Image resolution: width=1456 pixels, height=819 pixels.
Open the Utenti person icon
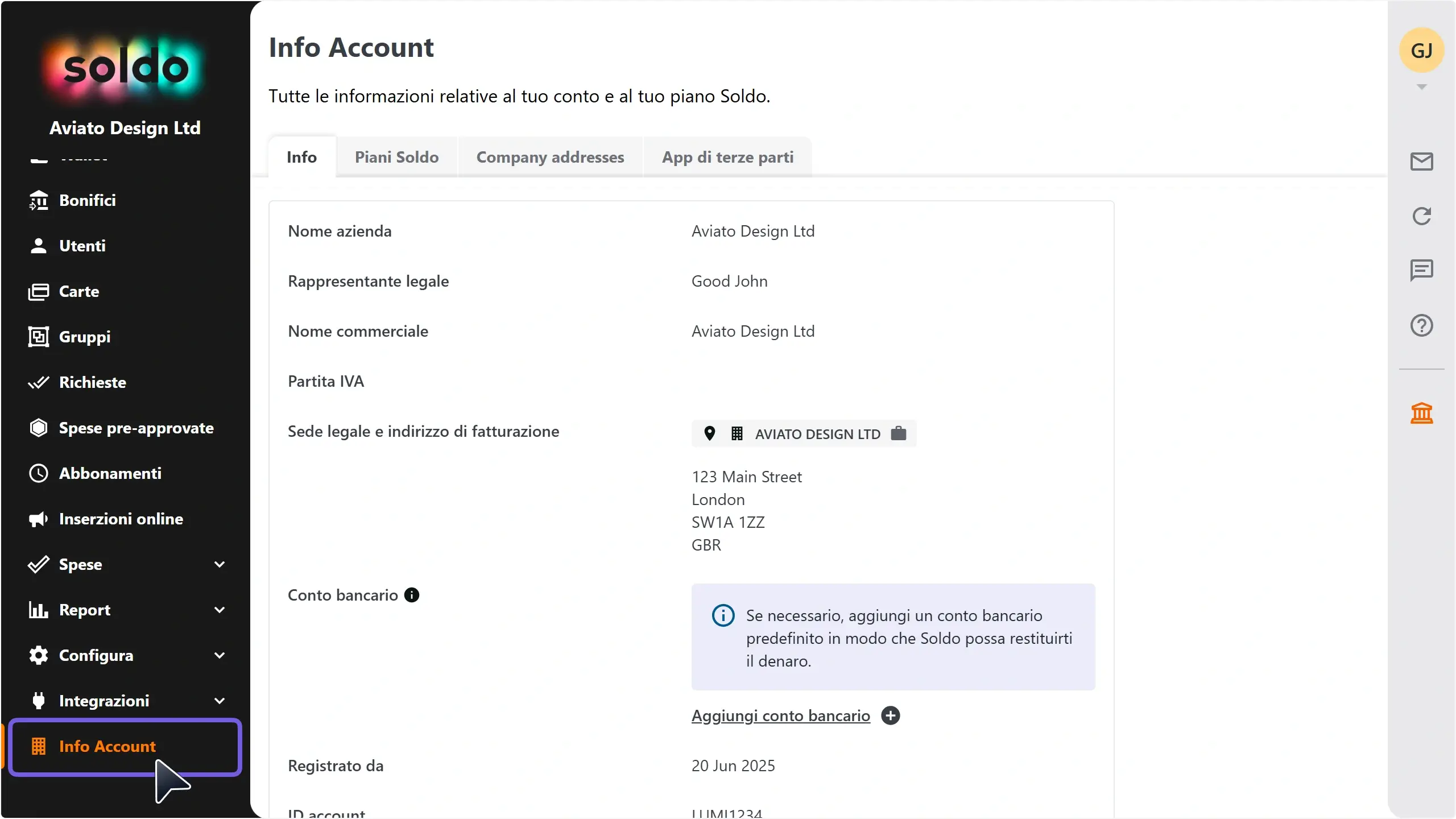point(39,246)
